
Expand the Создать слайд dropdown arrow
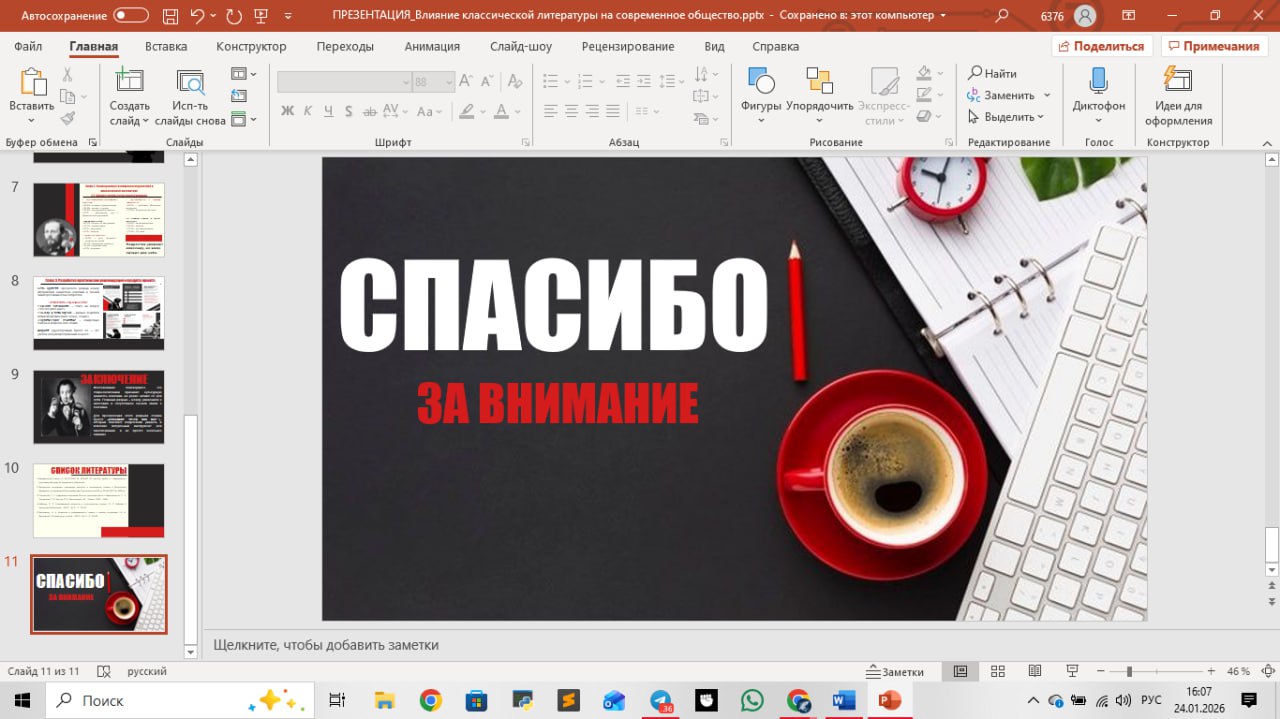145,121
